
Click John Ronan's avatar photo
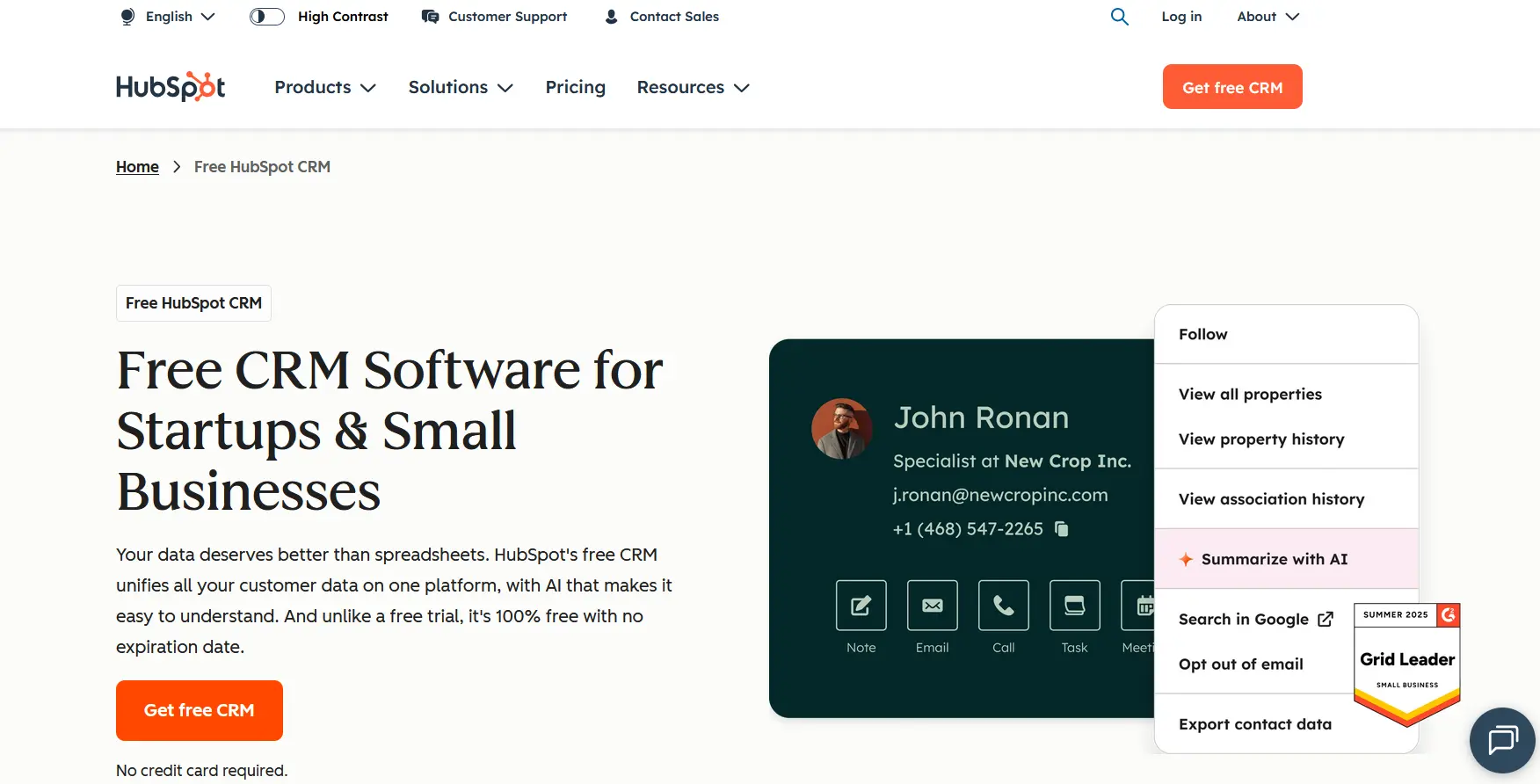[x=842, y=428]
